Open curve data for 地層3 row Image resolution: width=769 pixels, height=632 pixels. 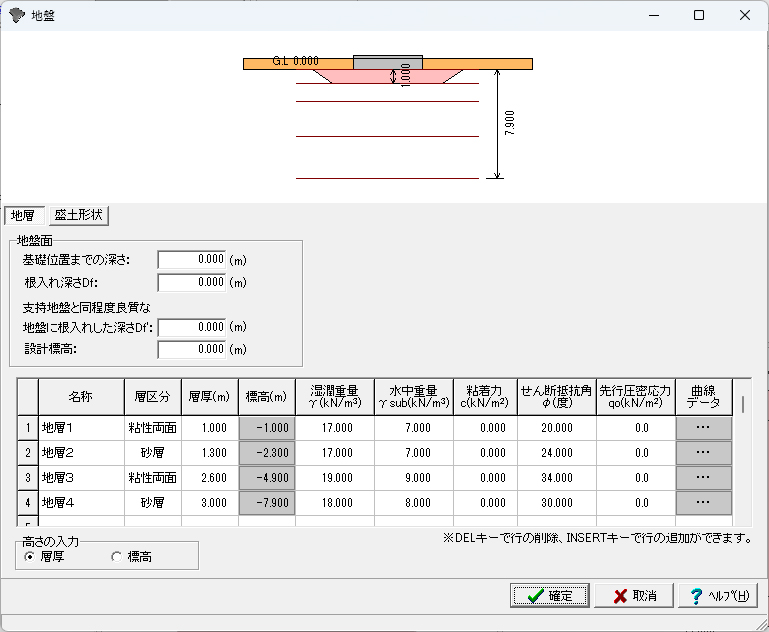[x=703, y=478]
